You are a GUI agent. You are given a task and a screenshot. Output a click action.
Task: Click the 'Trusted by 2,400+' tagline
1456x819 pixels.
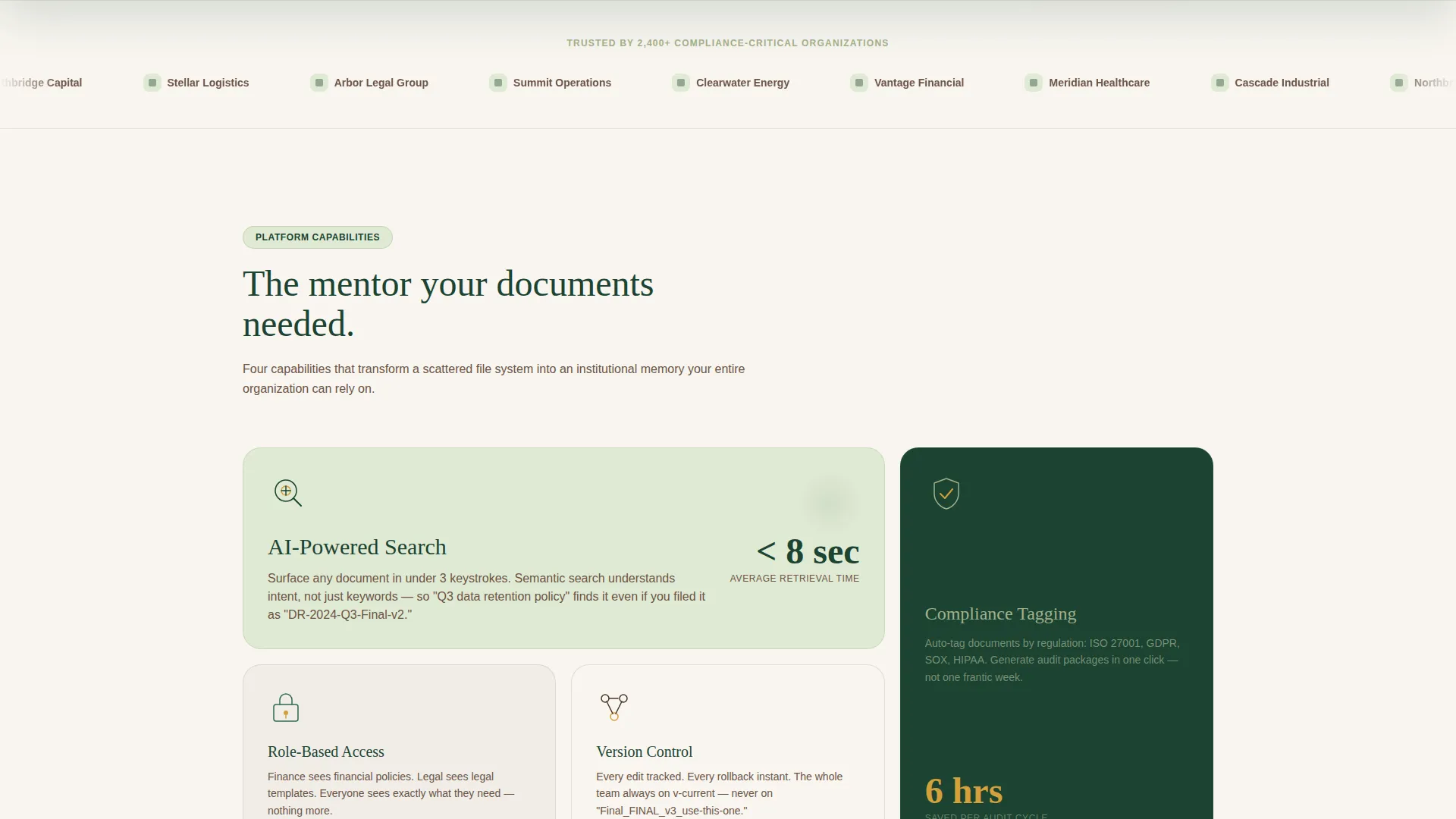point(728,43)
